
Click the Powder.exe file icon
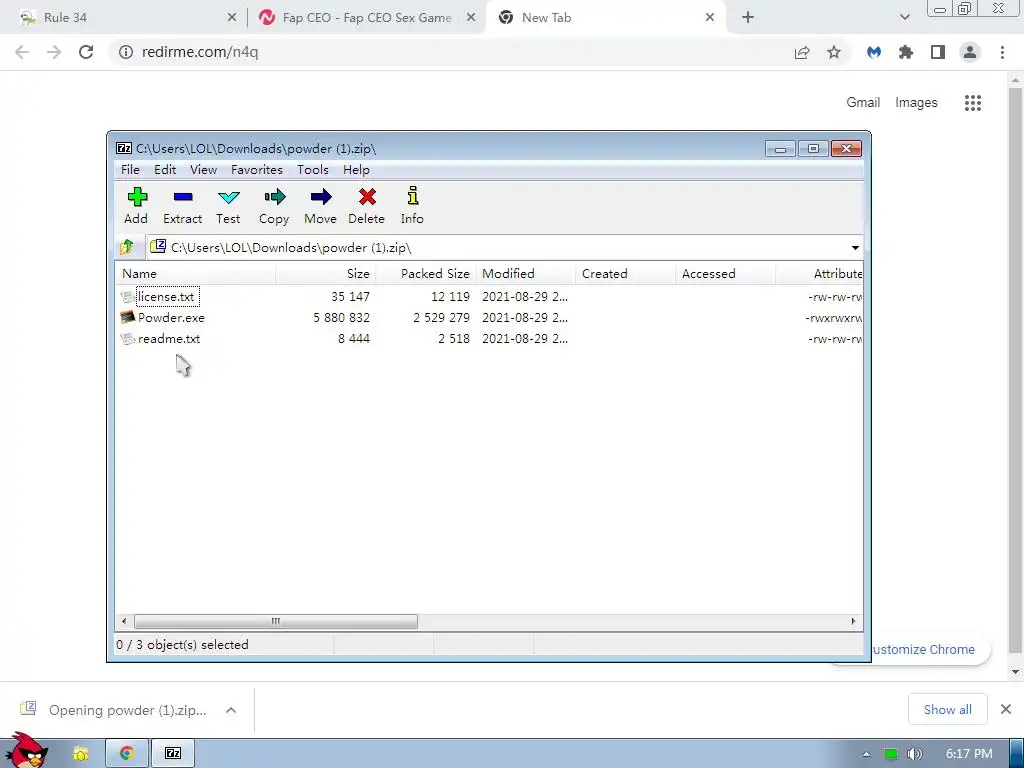click(x=128, y=317)
